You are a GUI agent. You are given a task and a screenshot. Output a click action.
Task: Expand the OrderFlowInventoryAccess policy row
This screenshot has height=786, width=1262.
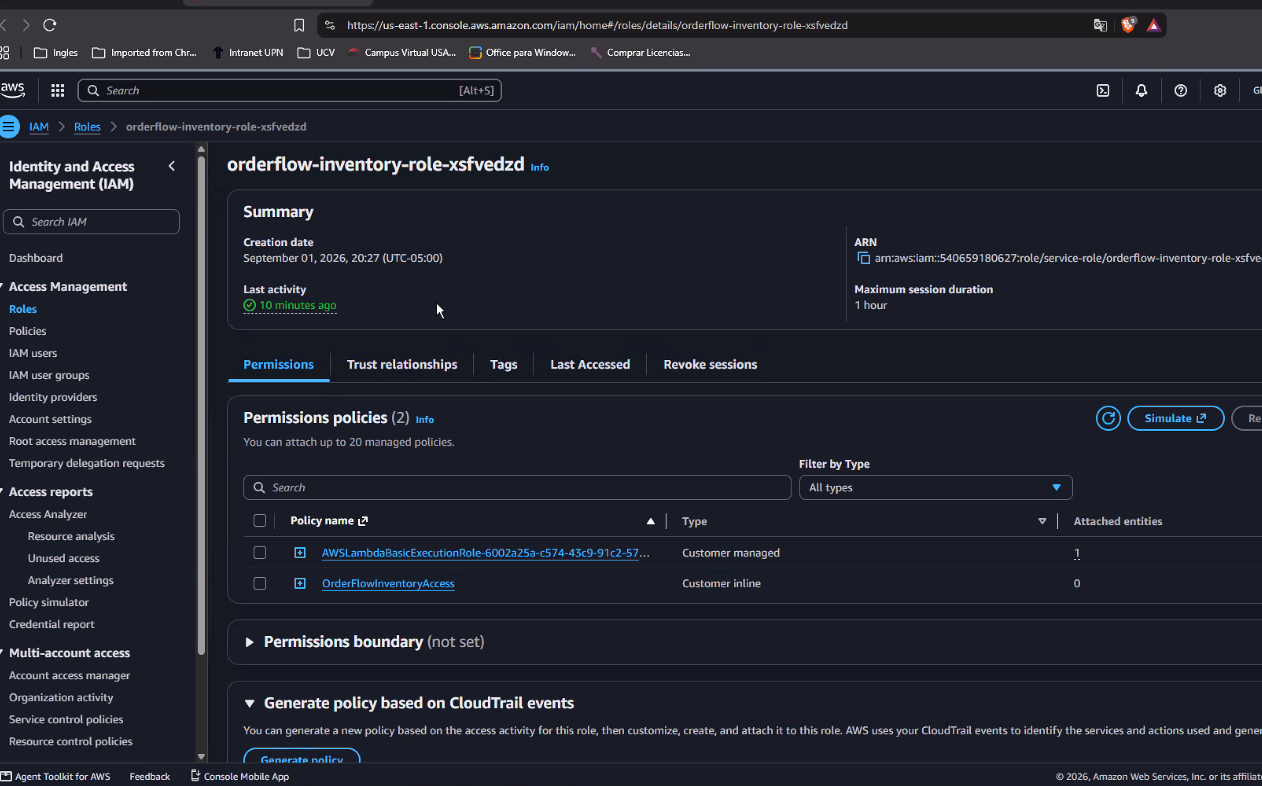[300, 583]
